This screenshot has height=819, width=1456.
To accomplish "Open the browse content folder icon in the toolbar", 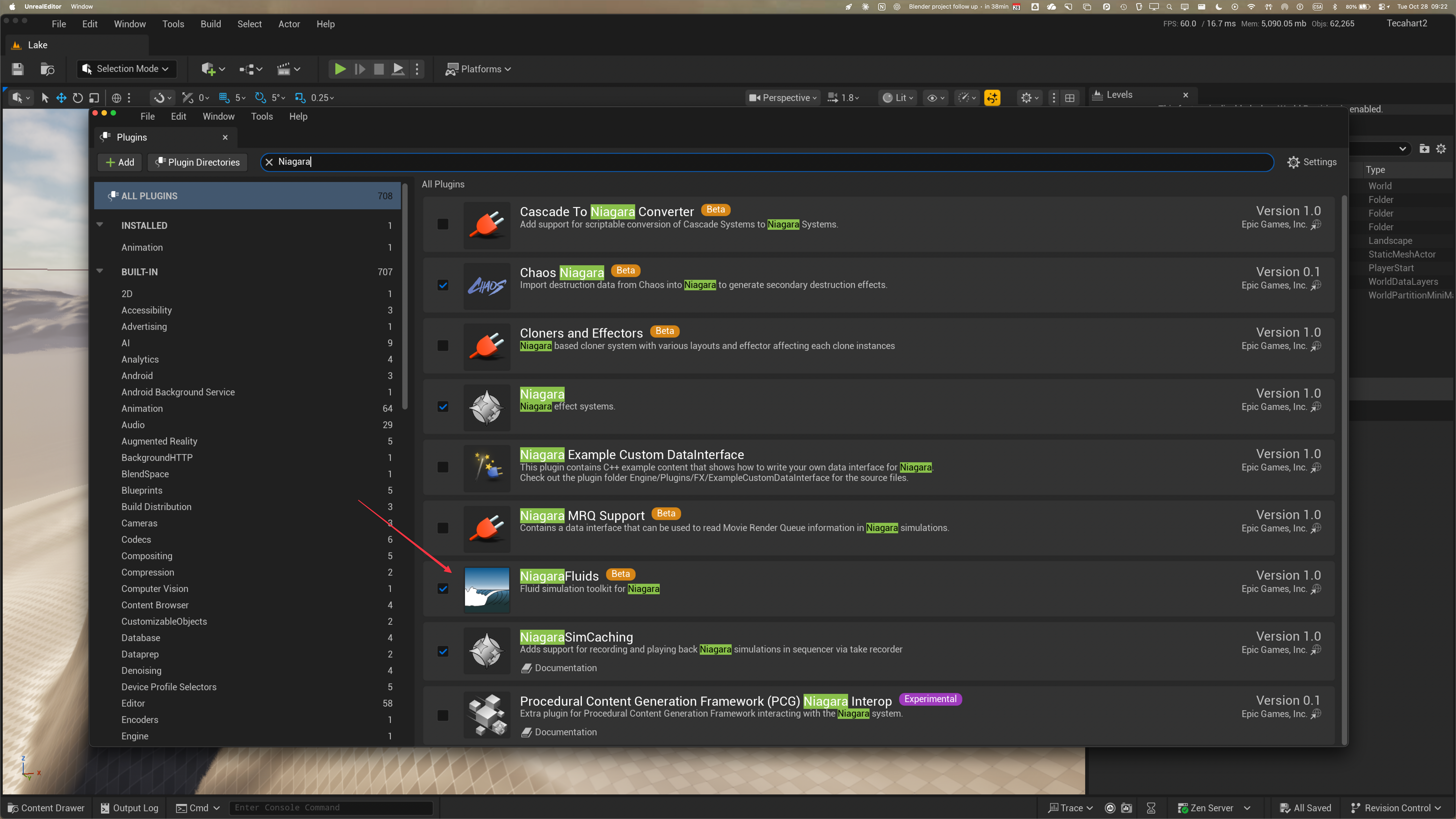I will pyautogui.click(x=48, y=69).
